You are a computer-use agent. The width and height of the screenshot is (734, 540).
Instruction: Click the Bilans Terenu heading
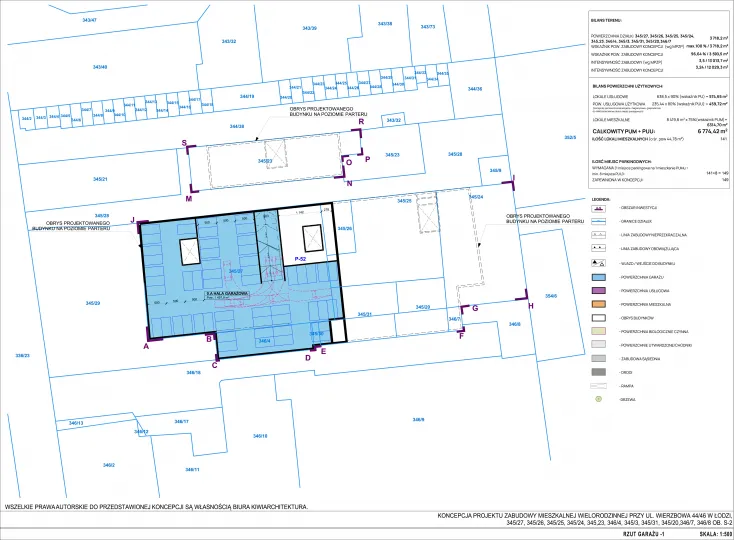coord(605,19)
